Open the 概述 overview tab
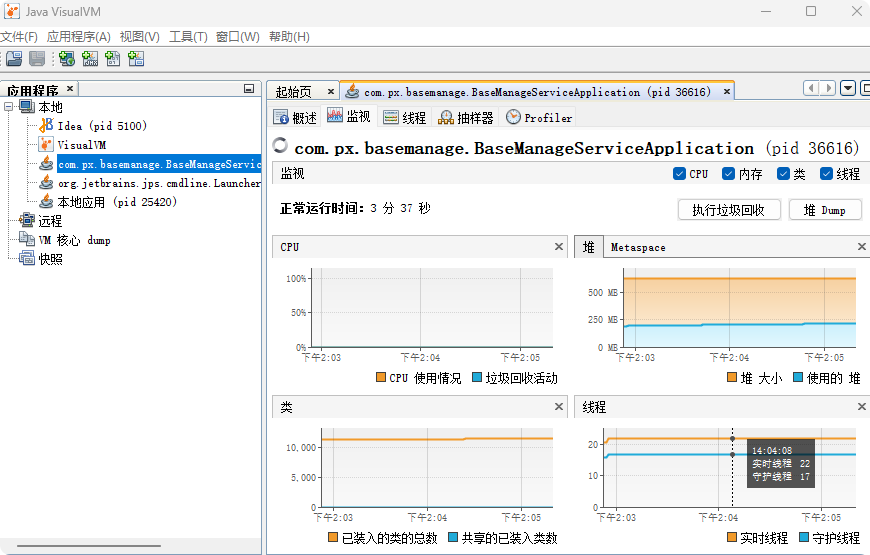 pos(296,117)
